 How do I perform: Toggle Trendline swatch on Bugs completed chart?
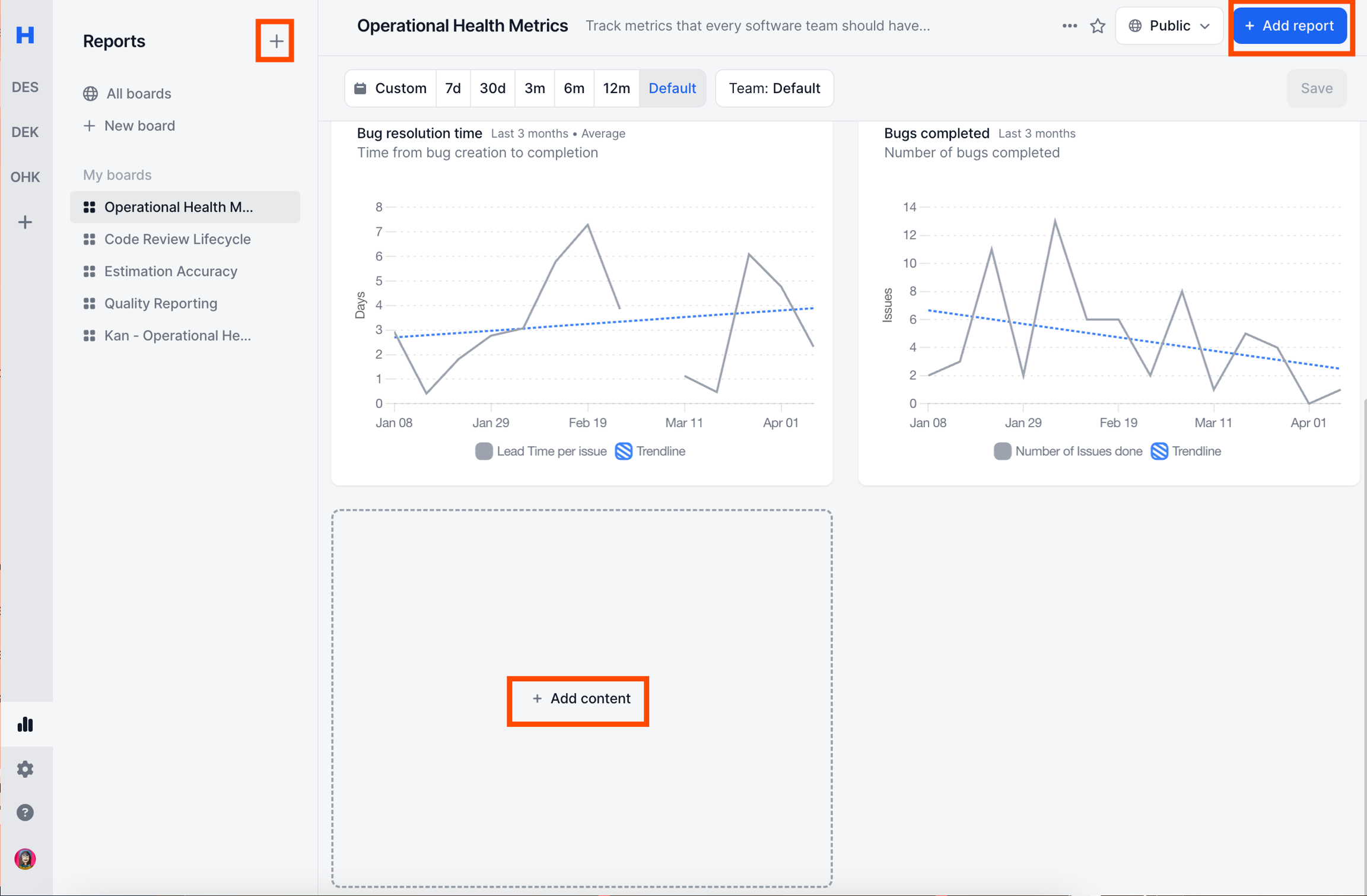[1159, 452]
